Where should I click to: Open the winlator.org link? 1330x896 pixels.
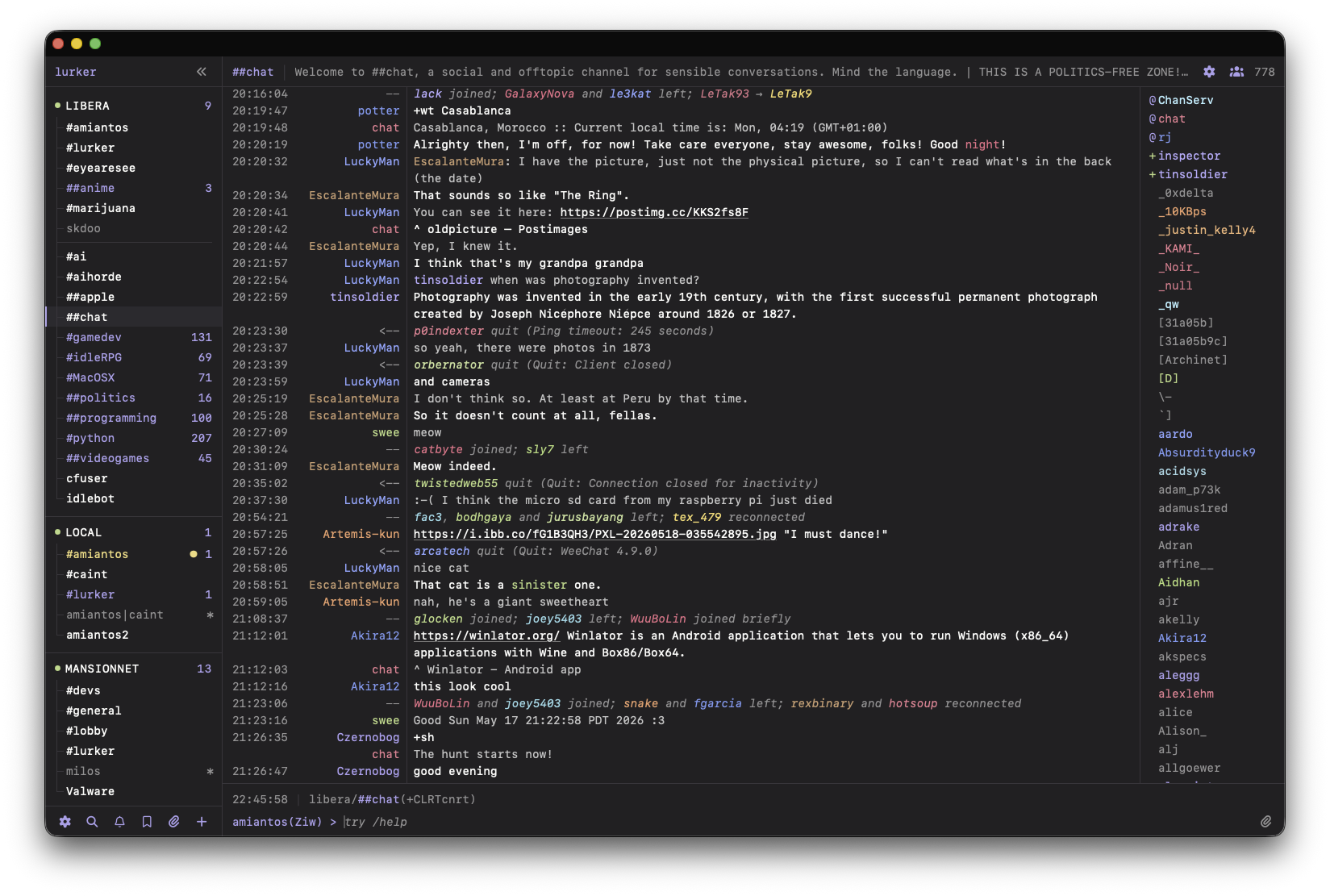pyautogui.click(x=486, y=636)
